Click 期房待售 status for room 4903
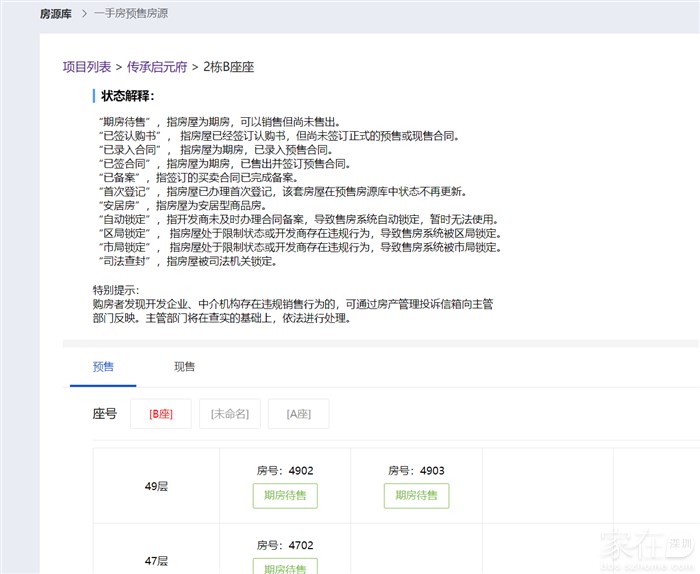700x574 pixels. [416, 495]
